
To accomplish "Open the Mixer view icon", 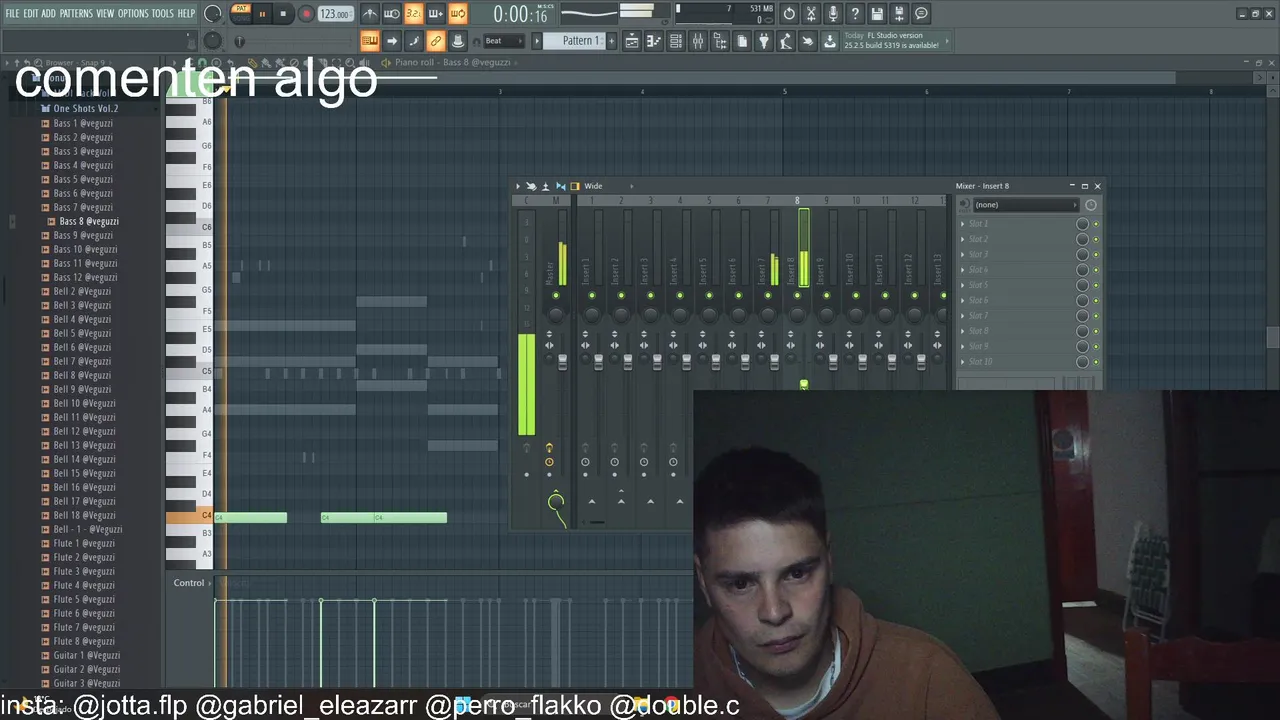I will click(698, 41).
